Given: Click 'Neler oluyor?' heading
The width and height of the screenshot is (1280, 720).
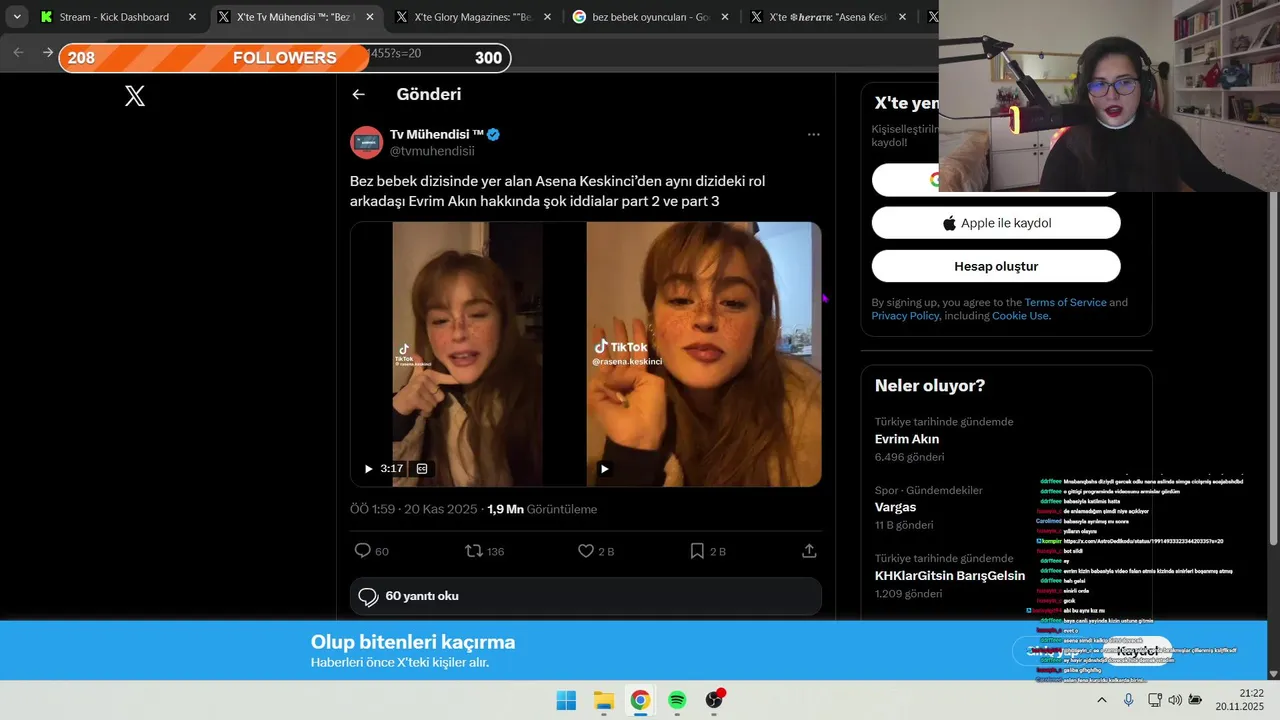Looking at the screenshot, I should pos(930,385).
